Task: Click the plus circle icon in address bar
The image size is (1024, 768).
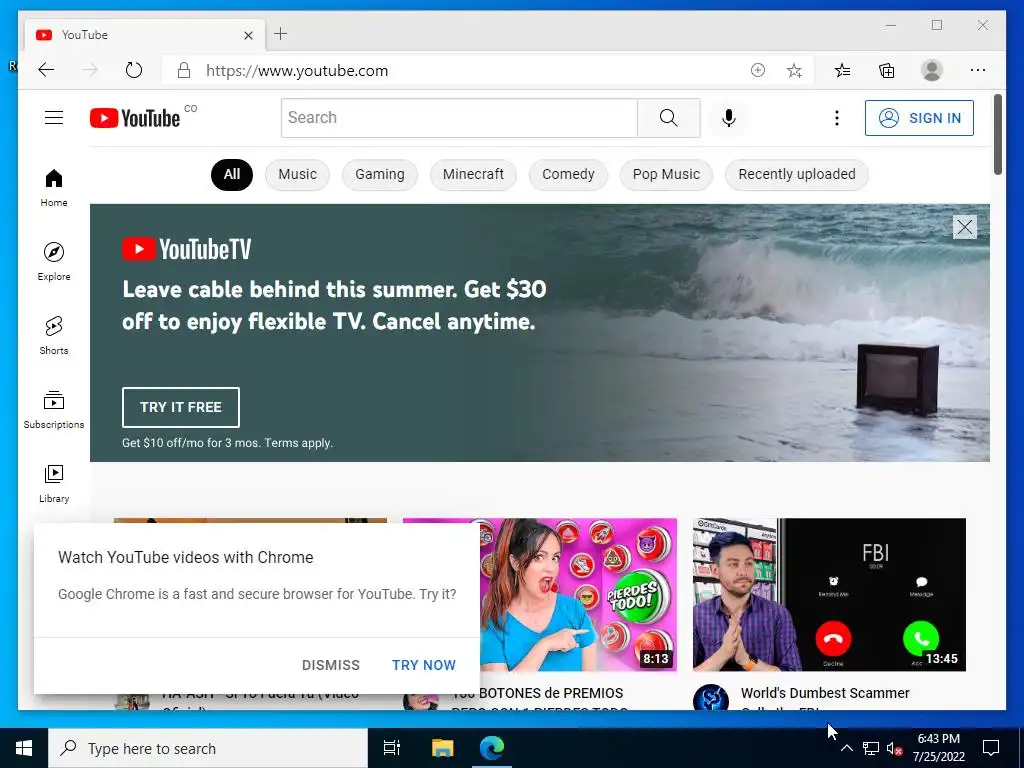Action: (758, 70)
